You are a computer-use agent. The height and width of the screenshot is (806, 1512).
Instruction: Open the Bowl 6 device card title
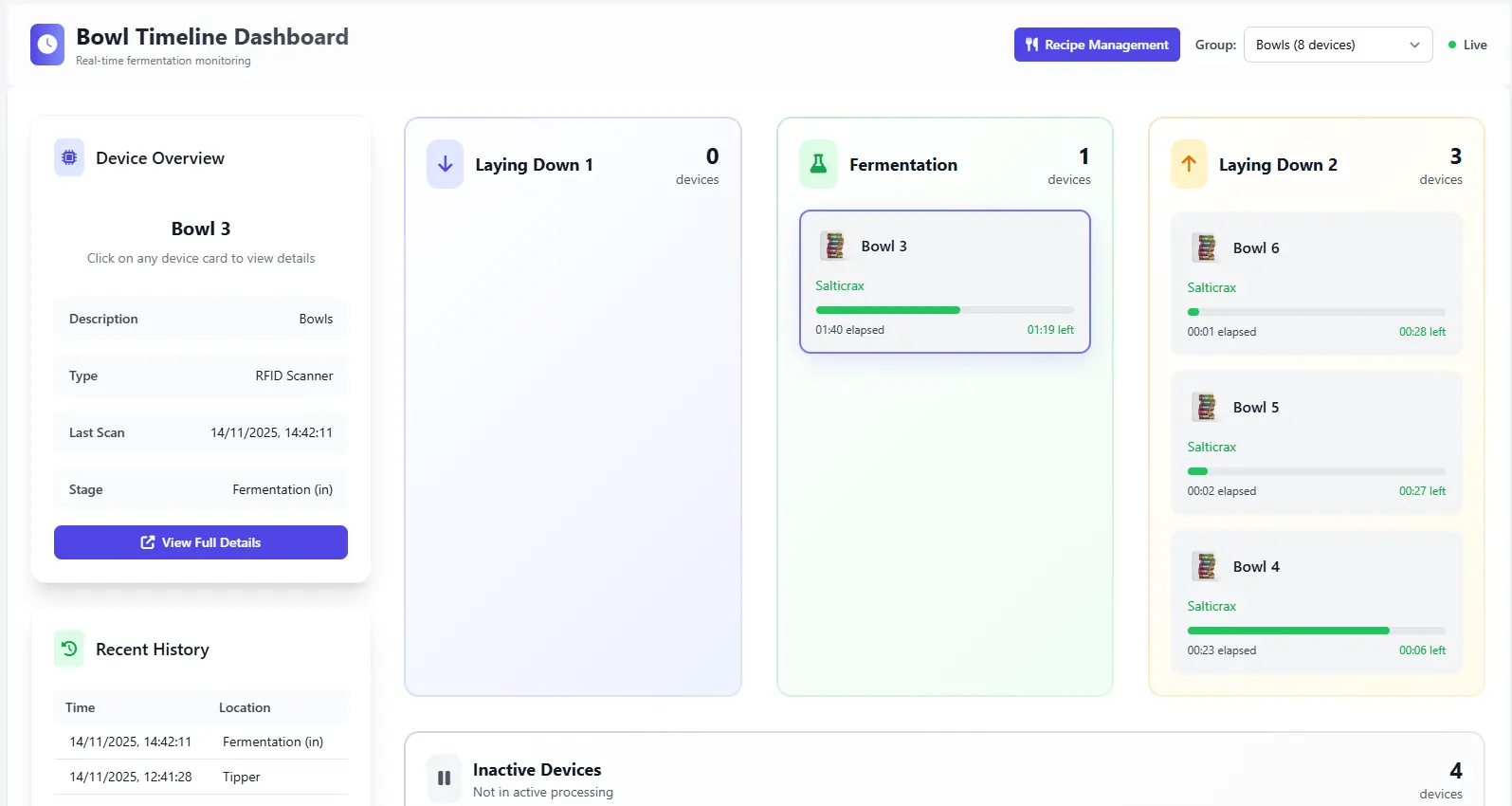(1256, 247)
